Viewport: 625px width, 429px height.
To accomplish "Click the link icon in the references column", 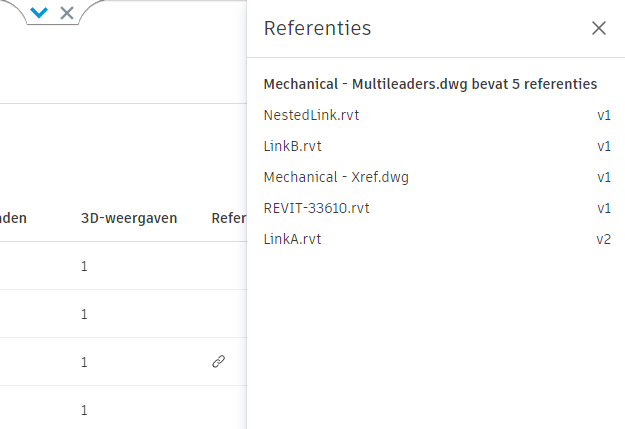I will 219,362.
